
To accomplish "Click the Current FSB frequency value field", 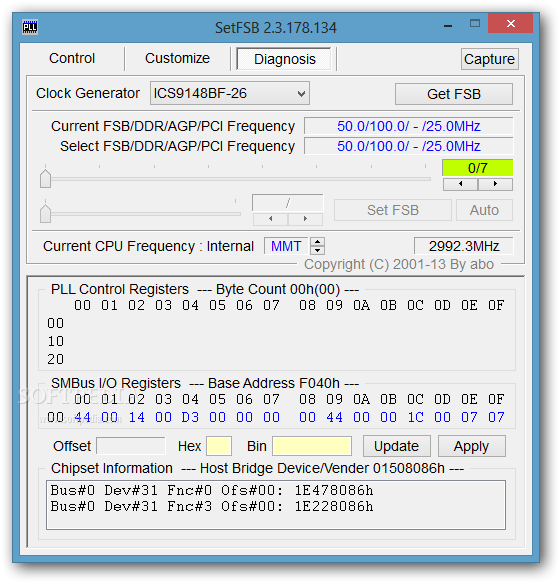I will [x=409, y=126].
